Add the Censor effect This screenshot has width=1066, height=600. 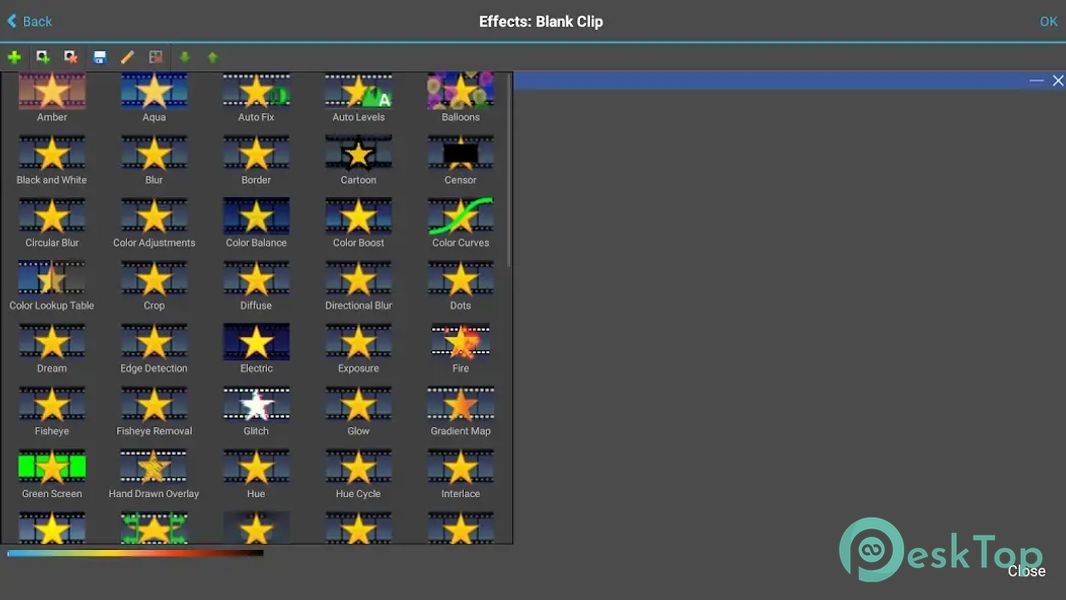[460, 160]
